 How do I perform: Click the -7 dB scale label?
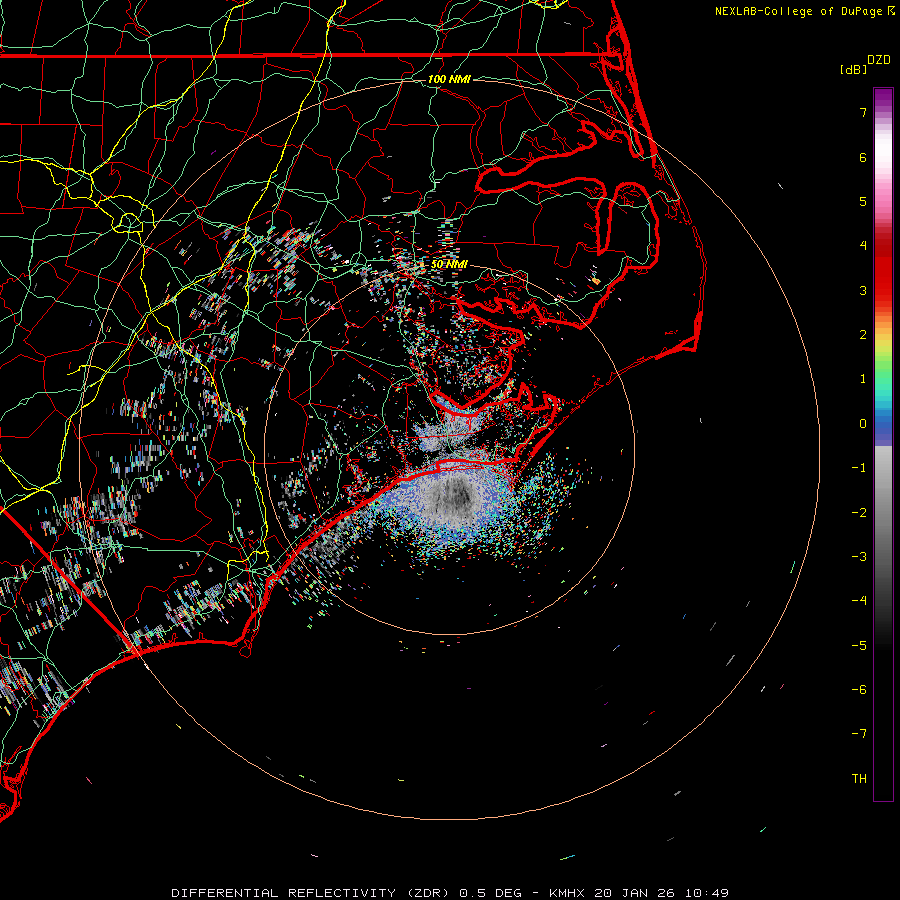859,734
